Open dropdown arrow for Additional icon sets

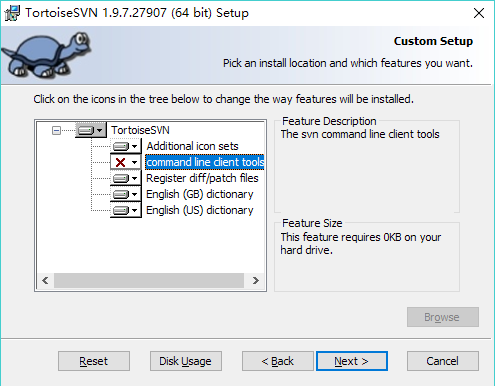tap(134, 146)
